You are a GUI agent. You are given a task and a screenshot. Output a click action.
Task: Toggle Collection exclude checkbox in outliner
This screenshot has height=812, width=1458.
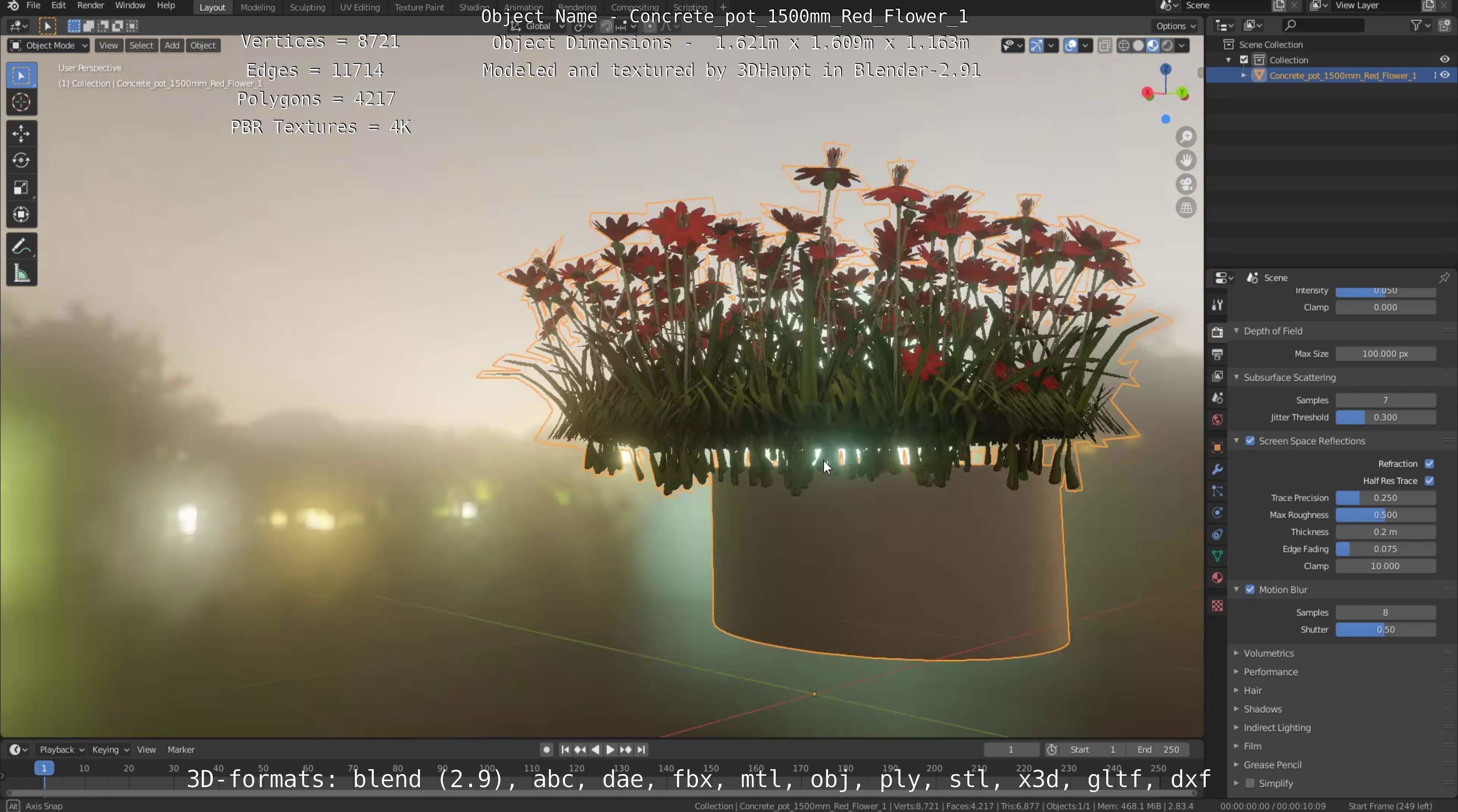(1244, 60)
